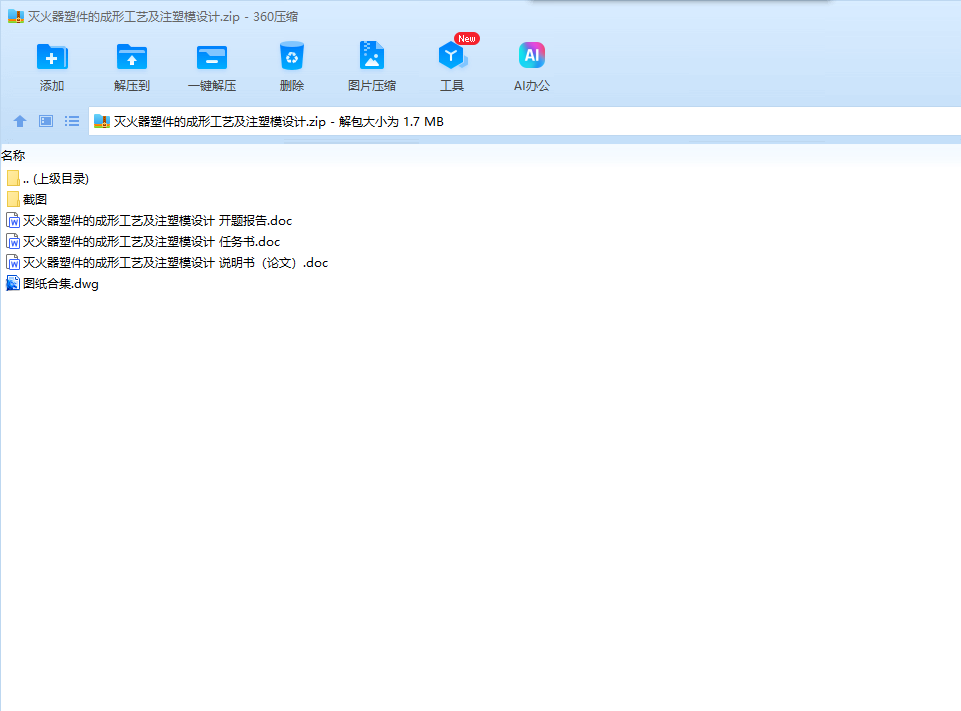Click the archive icon in the path bar
This screenshot has width=961, height=711.
pos(102,121)
